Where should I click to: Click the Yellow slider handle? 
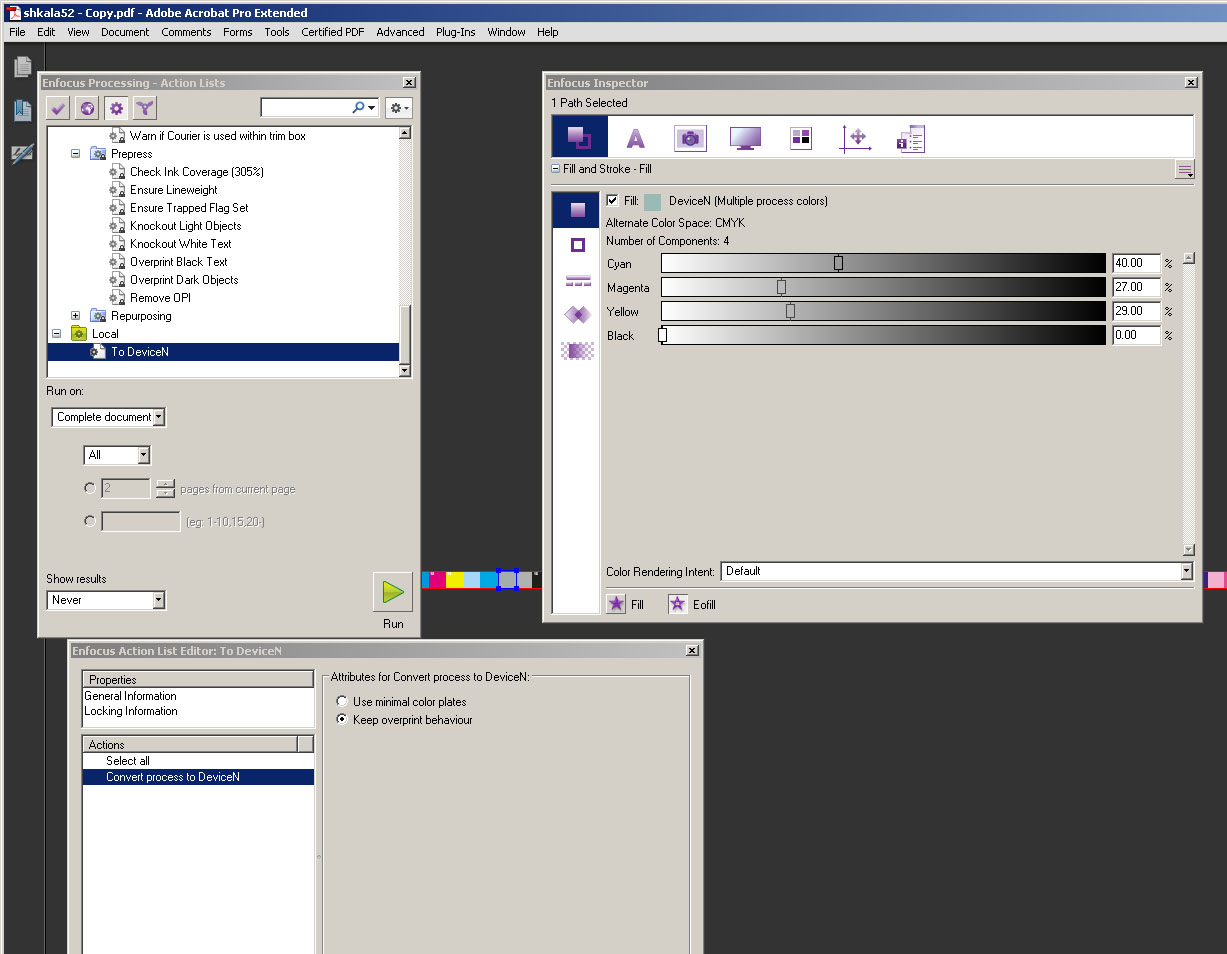coord(790,311)
